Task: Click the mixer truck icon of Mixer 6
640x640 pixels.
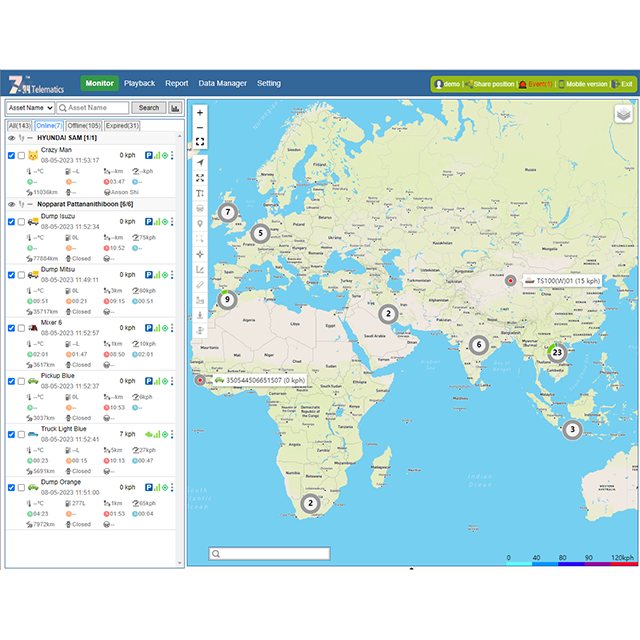Action: coord(33,328)
